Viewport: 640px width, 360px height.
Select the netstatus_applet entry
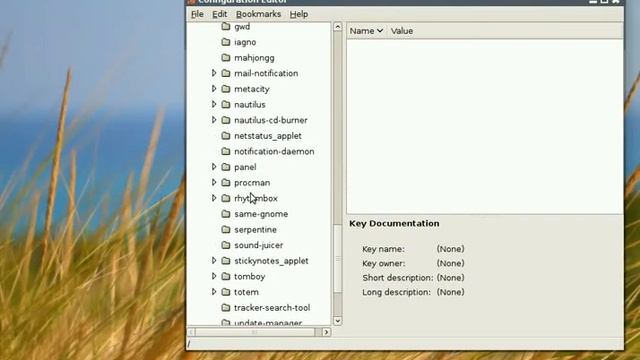(x=268, y=136)
